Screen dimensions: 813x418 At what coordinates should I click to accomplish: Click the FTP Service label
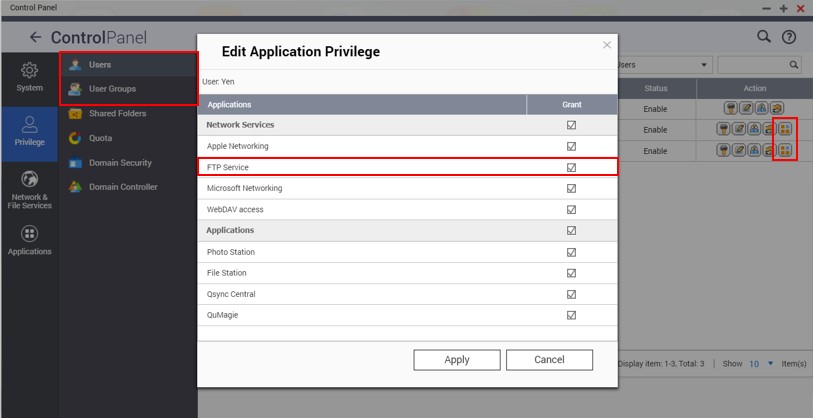click(228, 168)
